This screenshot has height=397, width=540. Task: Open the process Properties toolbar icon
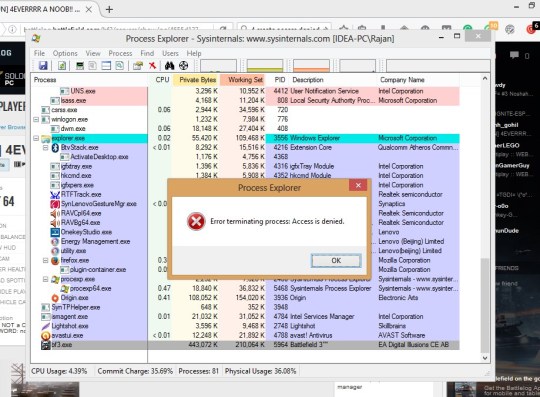pos(138,65)
